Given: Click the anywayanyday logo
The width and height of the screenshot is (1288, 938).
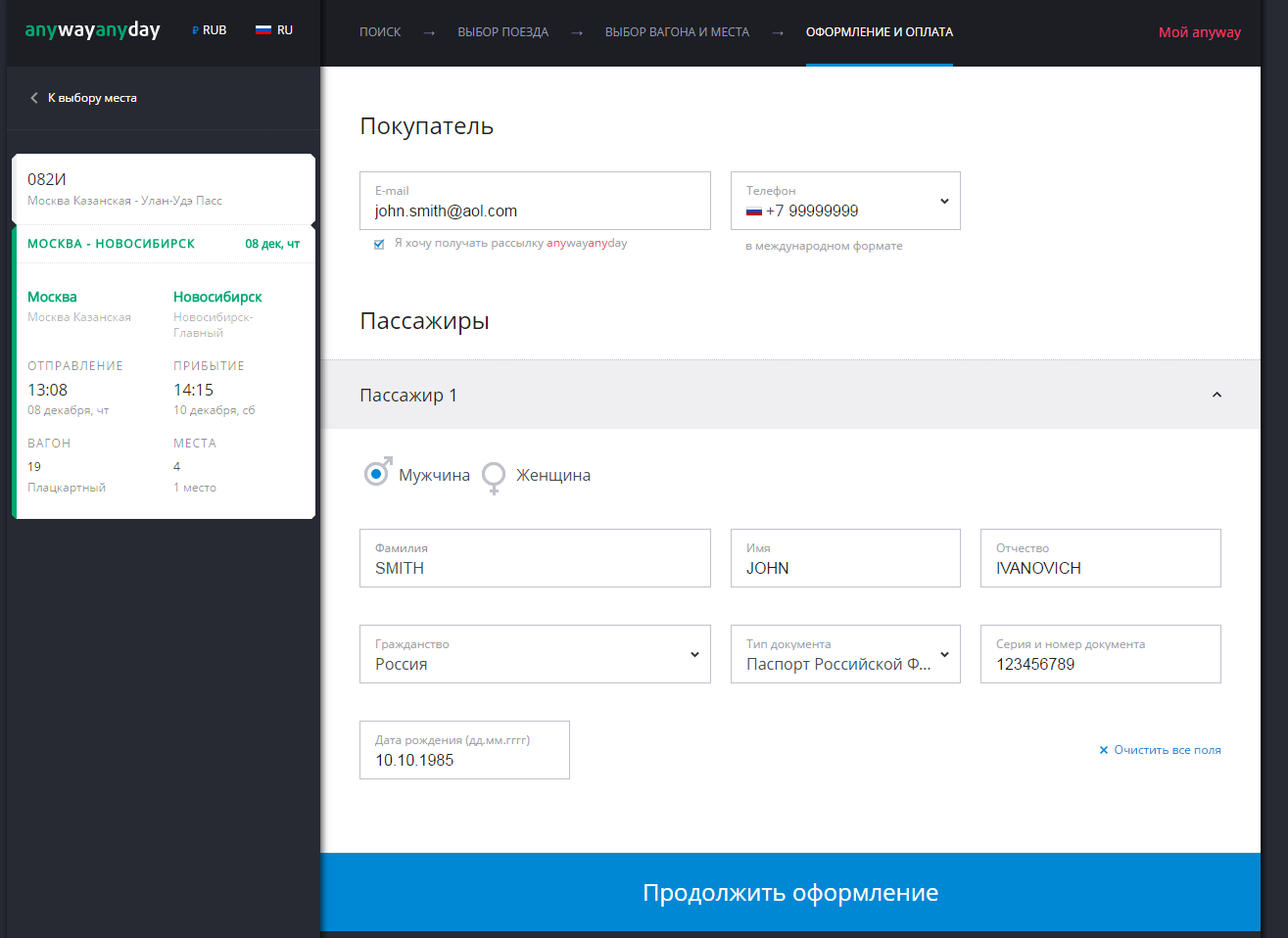Looking at the screenshot, I should 92,30.
